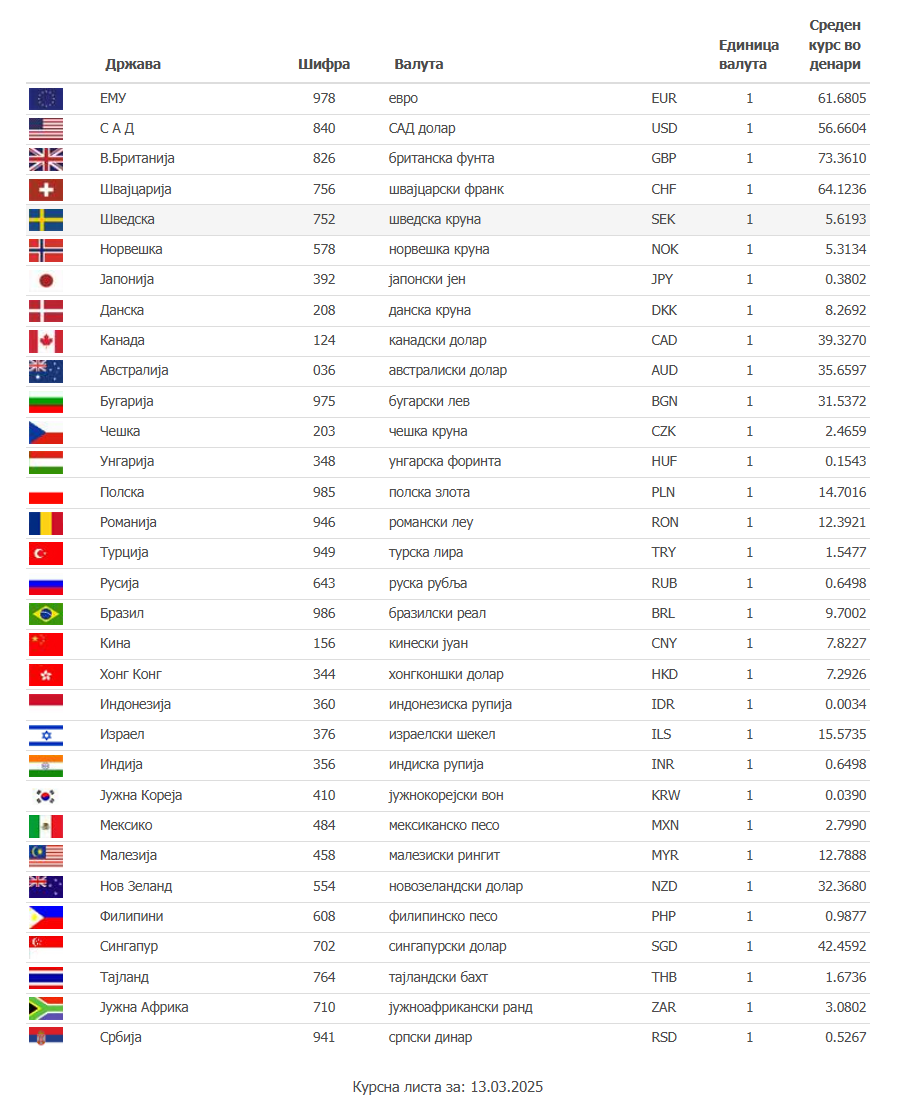Click the euro rate value 61.6805
This screenshot has height=1096, width=910.
[x=841, y=98]
